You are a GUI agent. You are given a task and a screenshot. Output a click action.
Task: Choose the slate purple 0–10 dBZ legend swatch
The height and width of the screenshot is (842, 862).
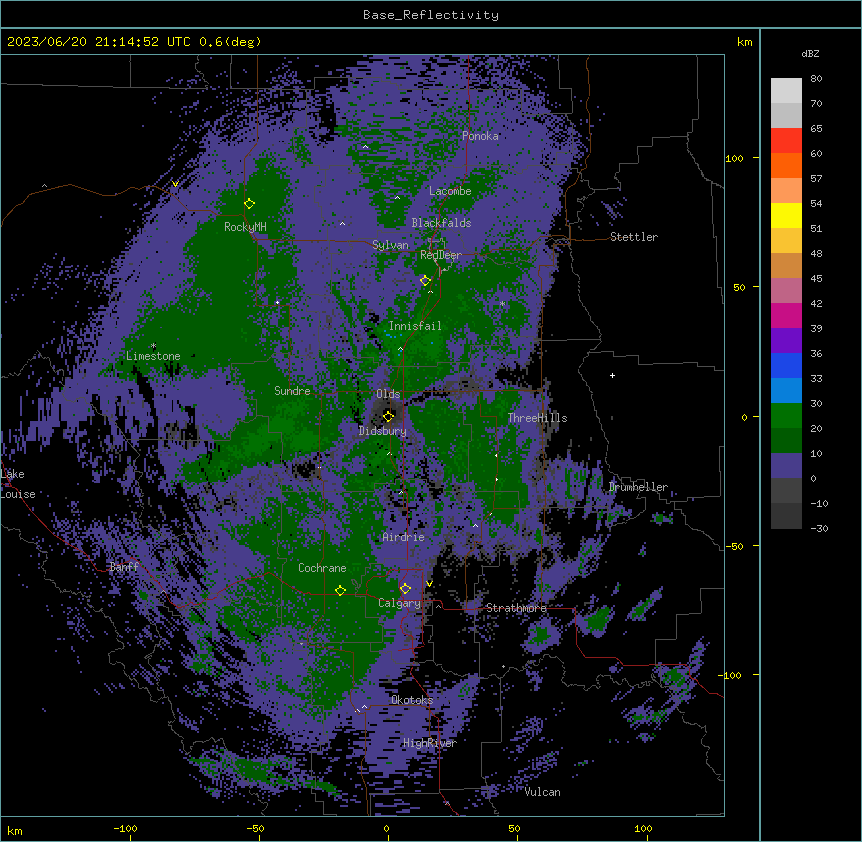(x=786, y=466)
